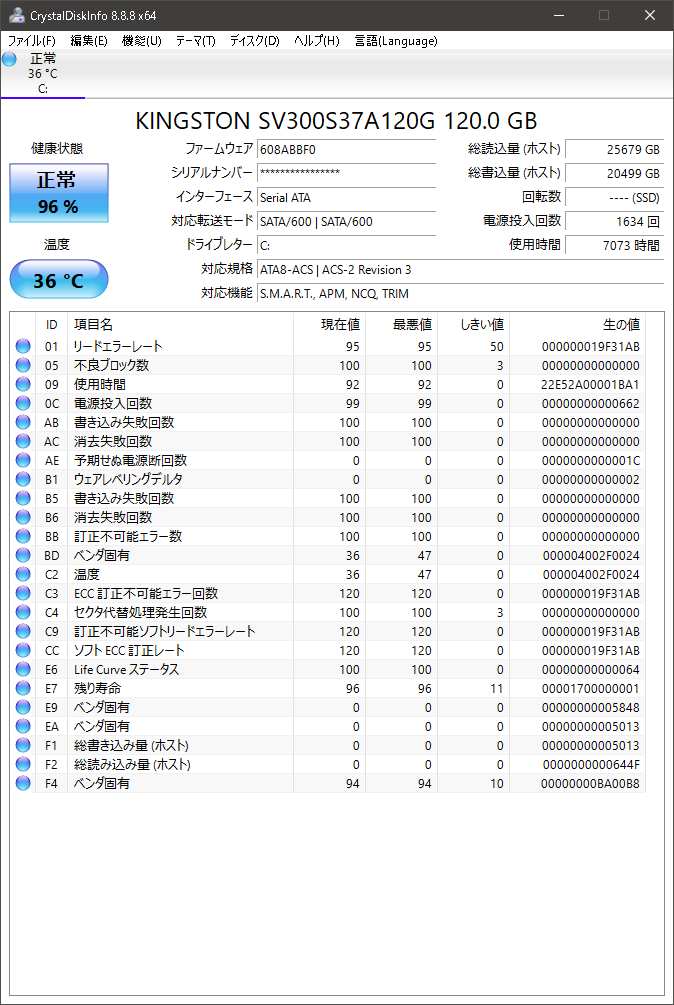Click the 現在値 column header

329,325
